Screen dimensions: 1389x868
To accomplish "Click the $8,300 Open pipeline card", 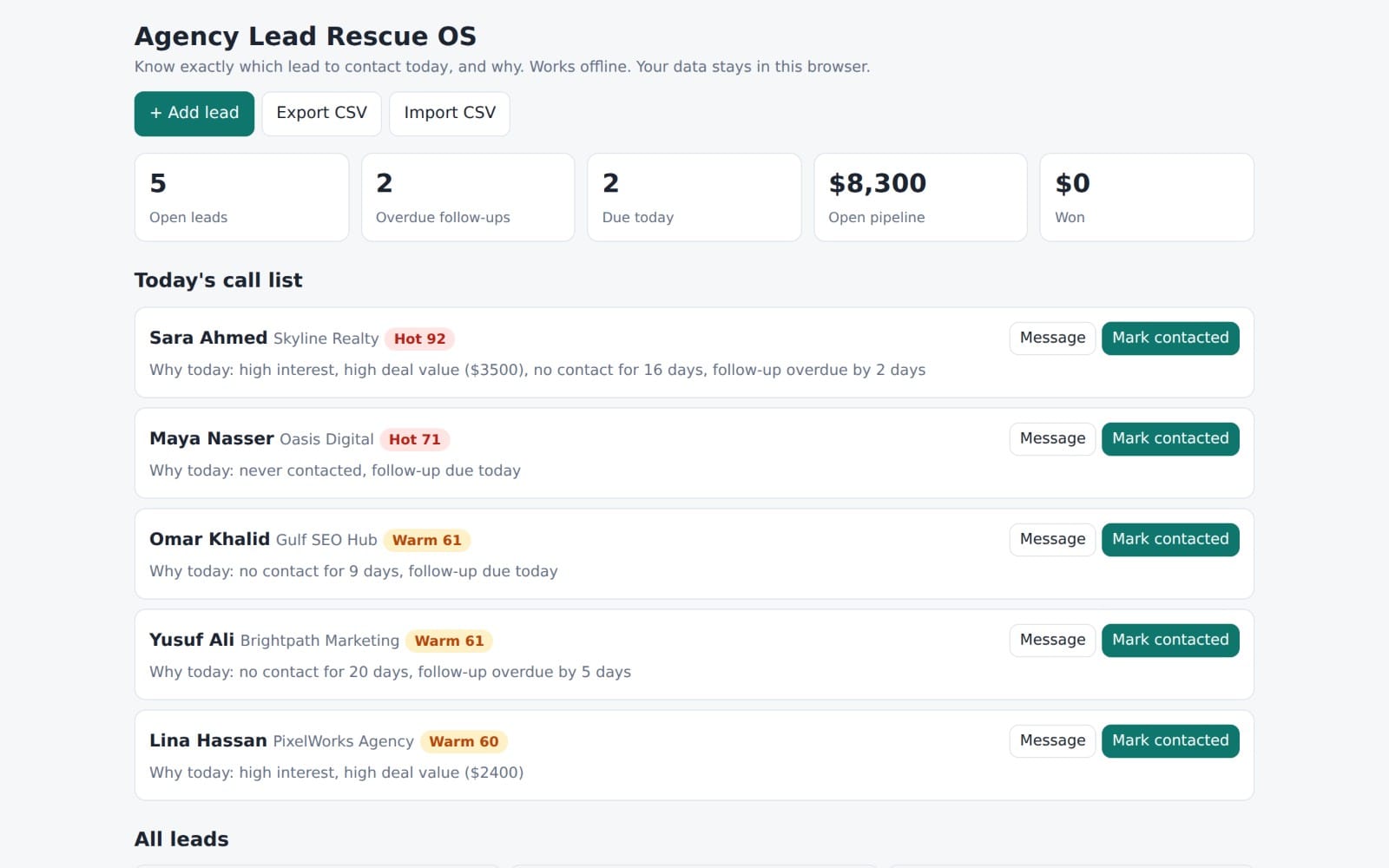I will (920, 198).
